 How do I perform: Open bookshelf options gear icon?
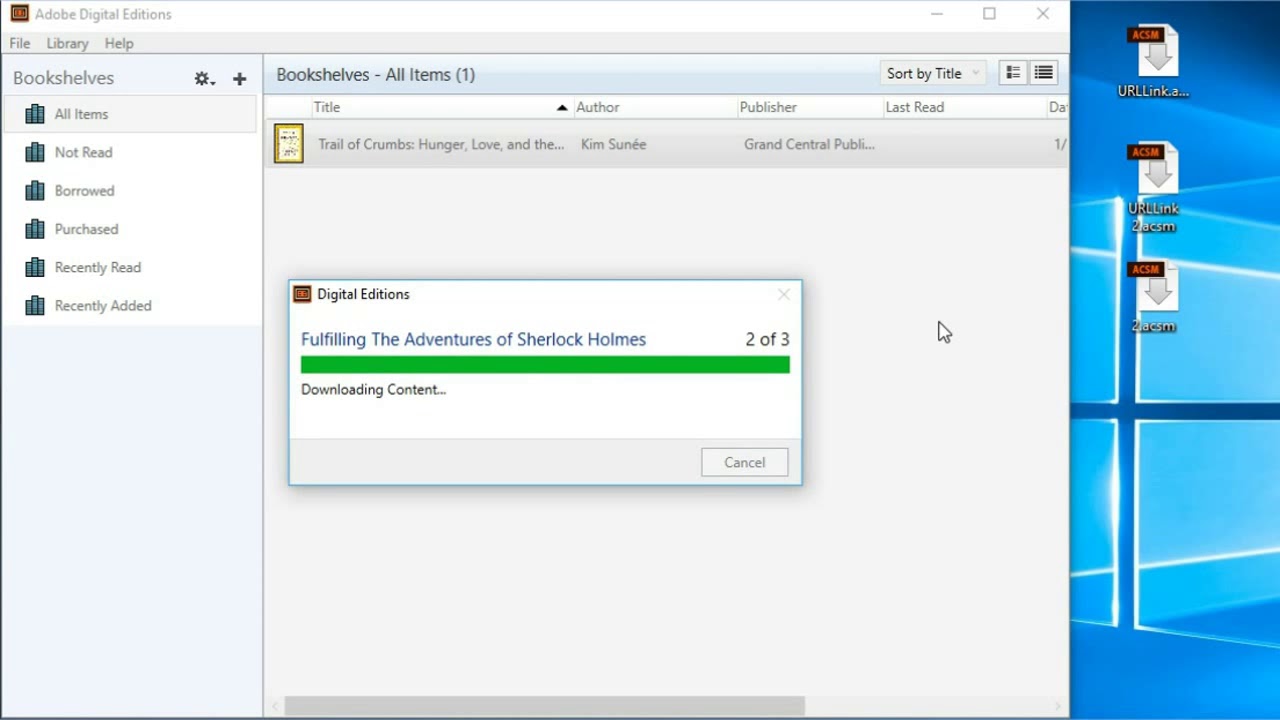point(204,78)
